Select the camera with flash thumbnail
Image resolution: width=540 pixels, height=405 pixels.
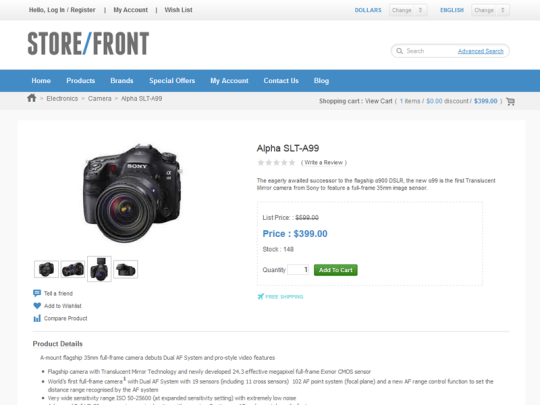(x=99, y=269)
